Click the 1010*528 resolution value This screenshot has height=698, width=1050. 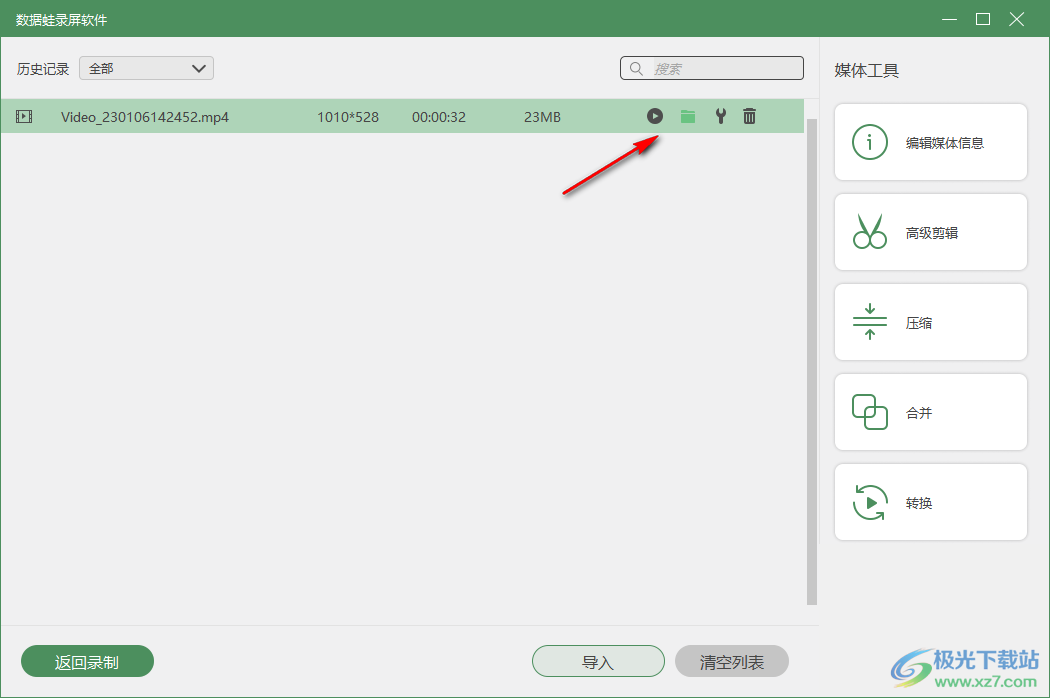coord(348,117)
